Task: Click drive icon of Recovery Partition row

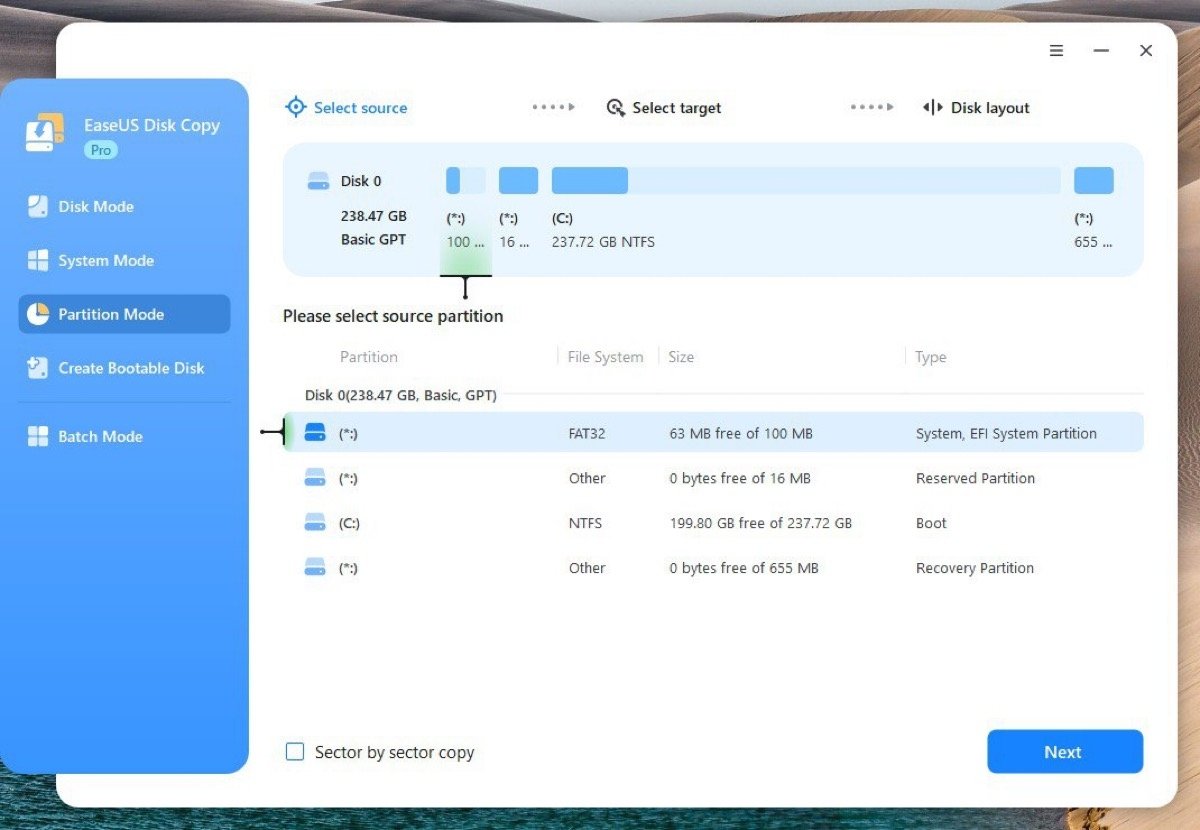Action: point(315,568)
